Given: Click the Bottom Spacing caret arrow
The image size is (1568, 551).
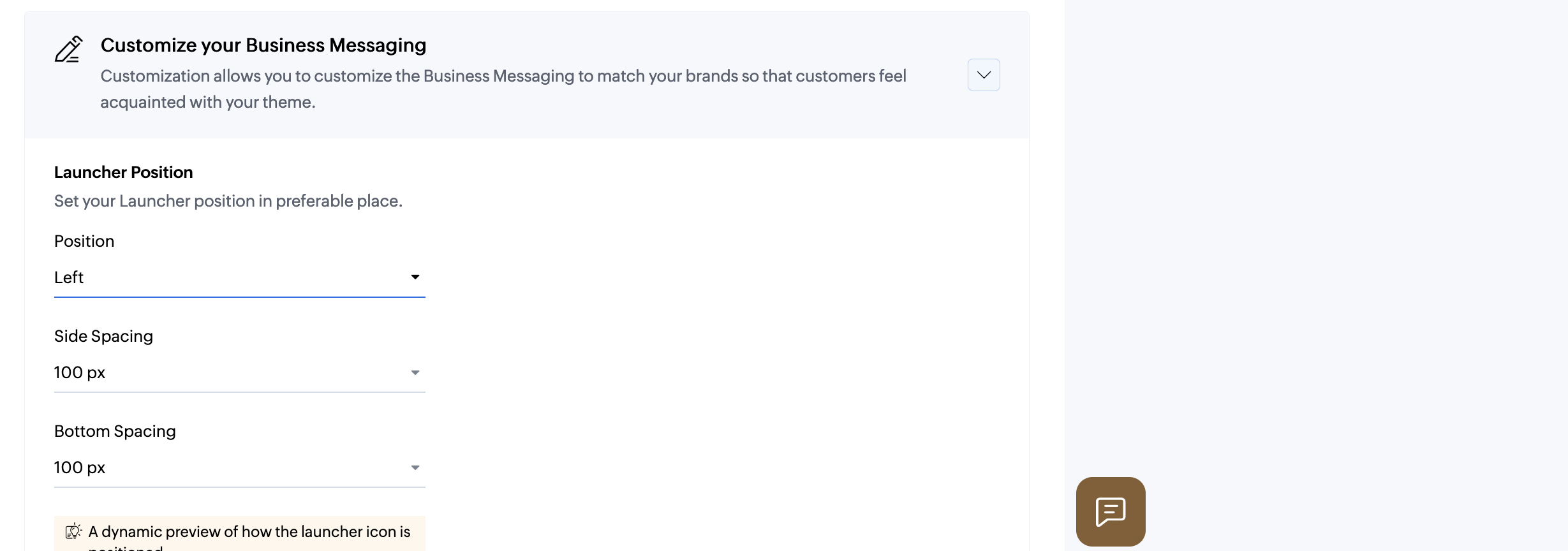Looking at the screenshot, I should (415, 467).
